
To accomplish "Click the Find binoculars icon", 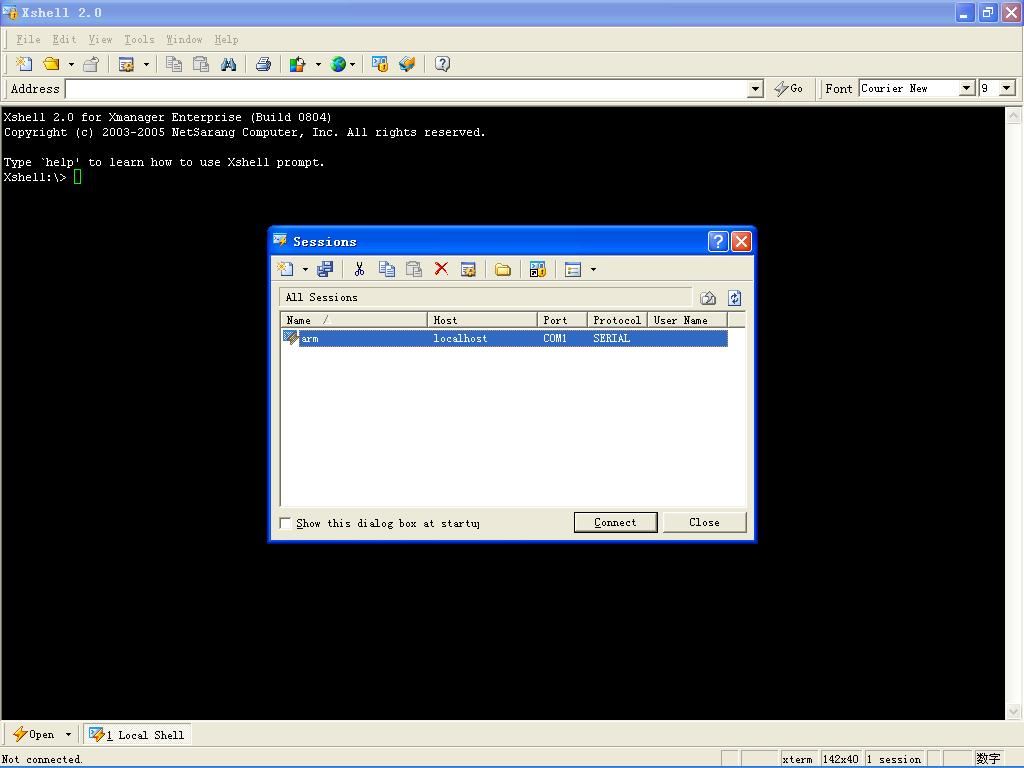I will (229, 64).
